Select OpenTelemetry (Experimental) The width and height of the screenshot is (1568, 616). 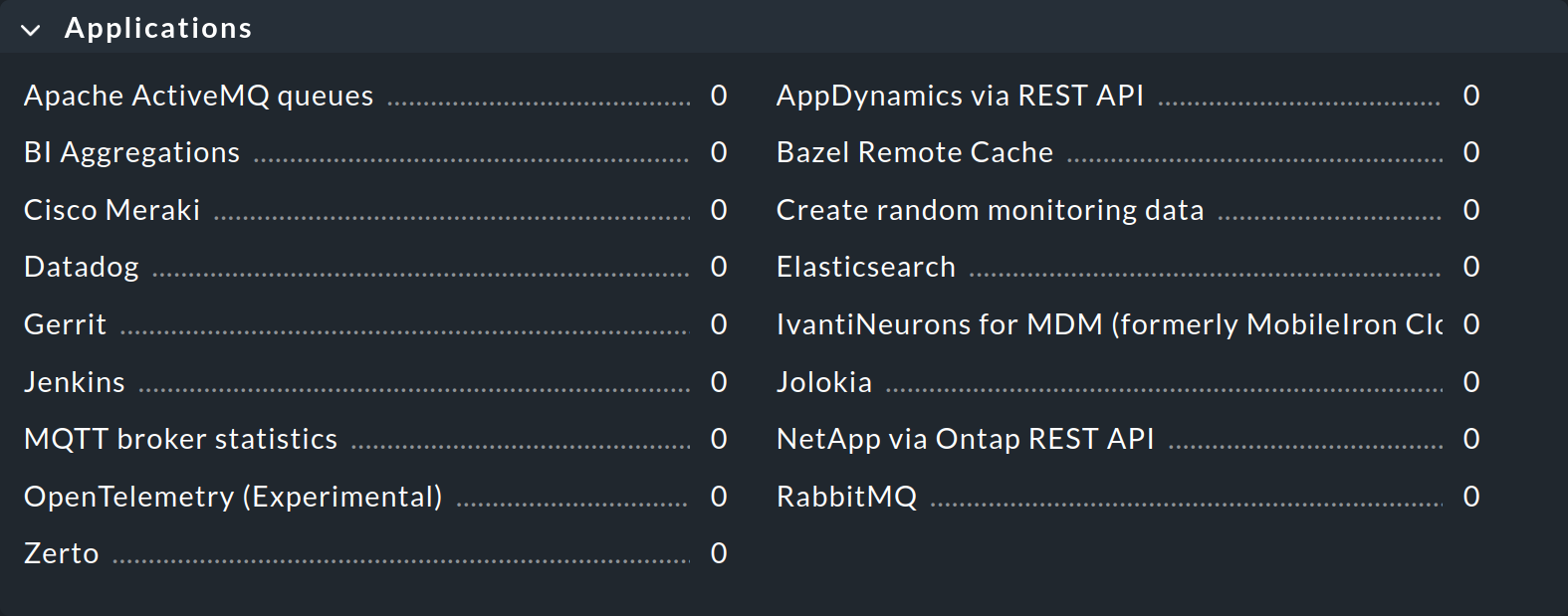coord(232,496)
